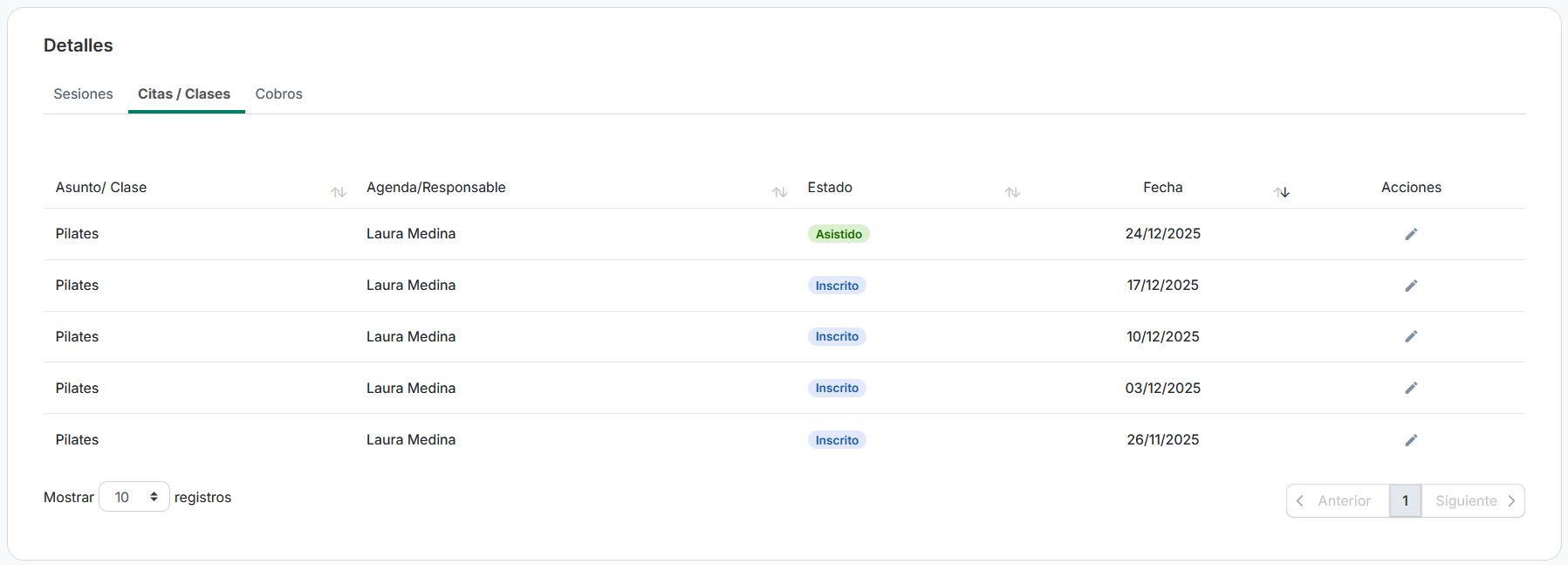Go to the Anterior page
This screenshot has height=565, width=1568.
[x=1337, y=501]
